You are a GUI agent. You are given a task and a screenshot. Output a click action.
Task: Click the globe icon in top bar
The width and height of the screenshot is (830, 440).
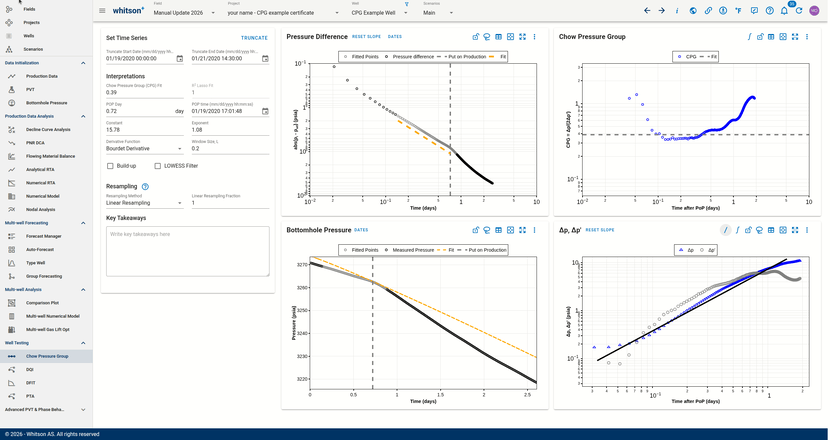pos(693,11)
